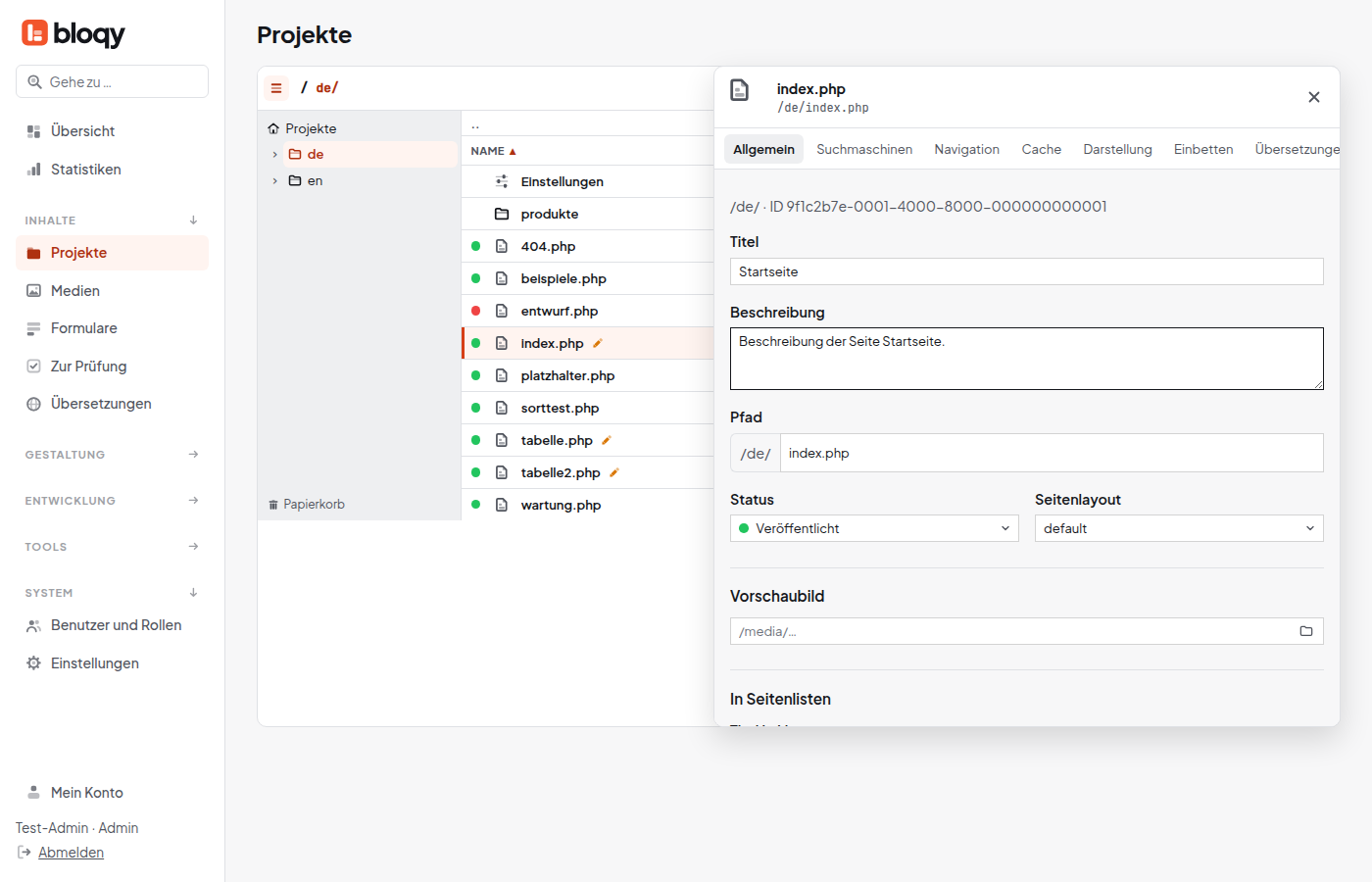The height and width of the screenshot is (882, 1372).
Task: Click the red status dot of entwurf.php
Action: (476, 311)
